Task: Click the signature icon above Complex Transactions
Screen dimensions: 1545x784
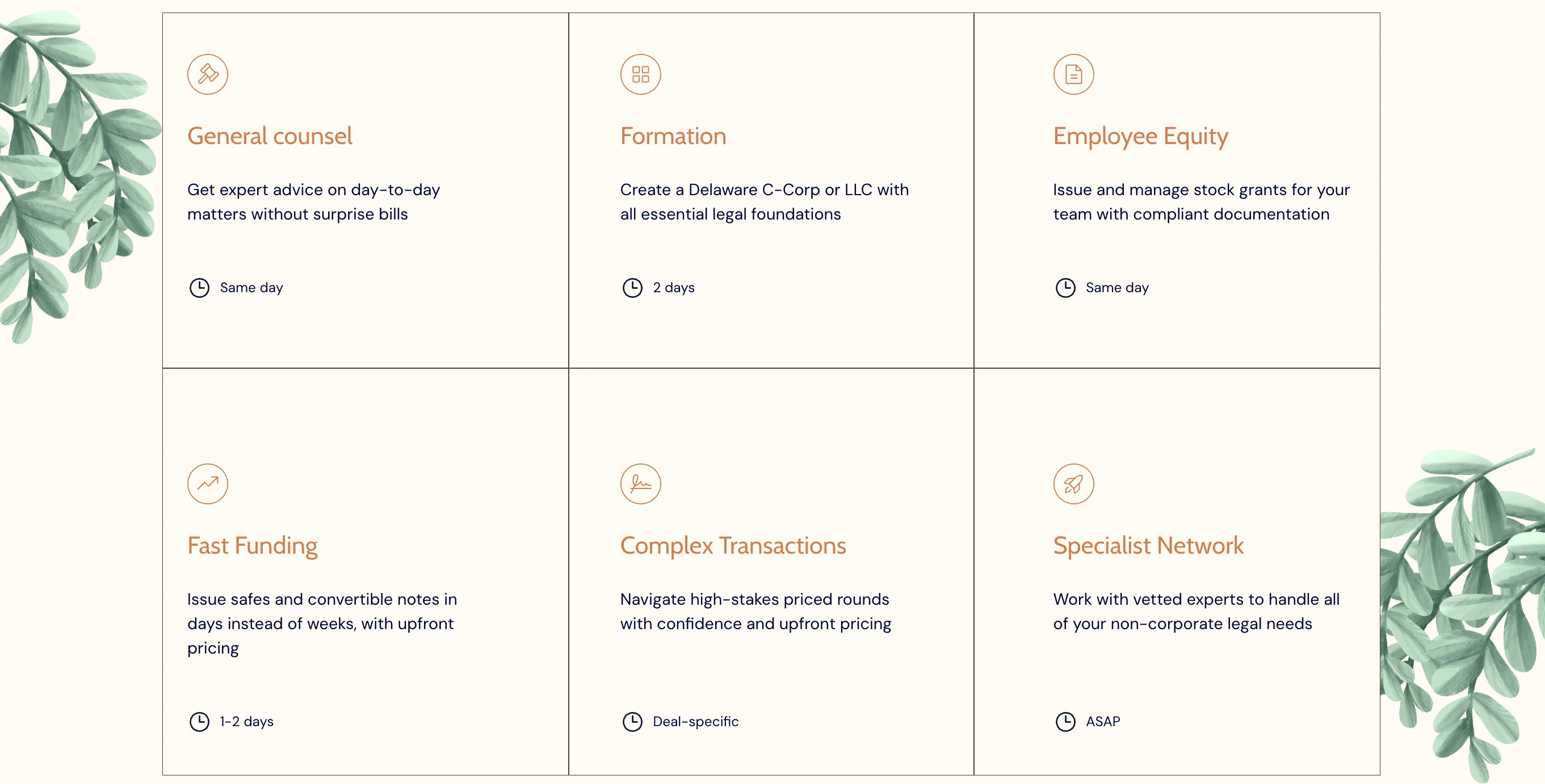Action: 641,484
